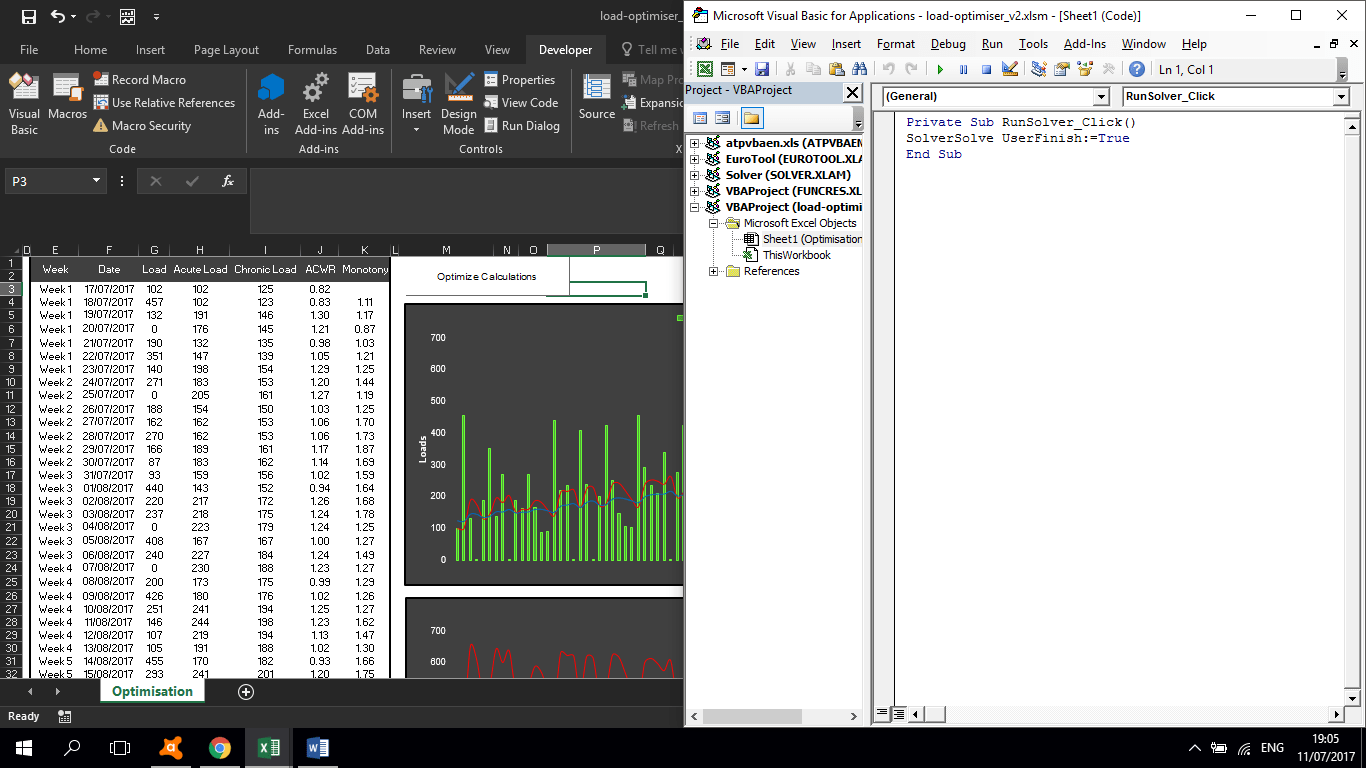Click the Save icon in VBA toolbar
This screenshot has height=768, width=1366.
[x=762, y=70]
